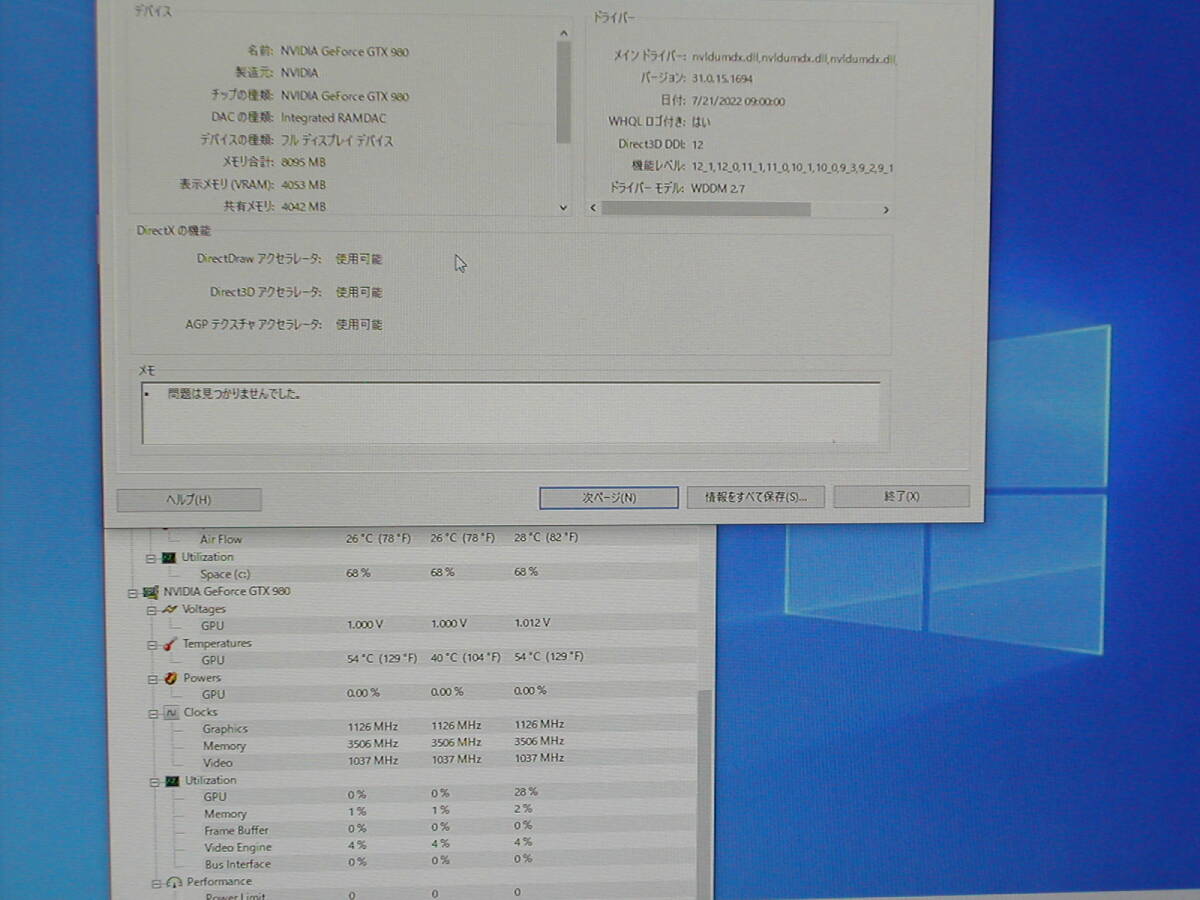Click the driver date 7/21/2022 09:00:00
This screenshot has width=1200, height=900.
tap(738, 101)
